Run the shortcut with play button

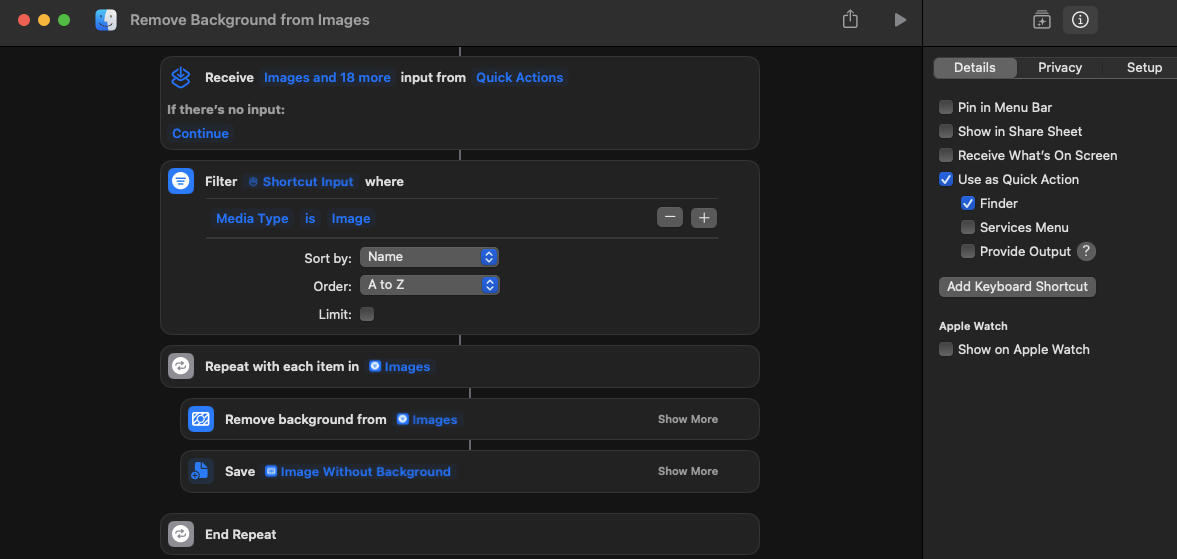pyautogui.click(x=900, y=20)
